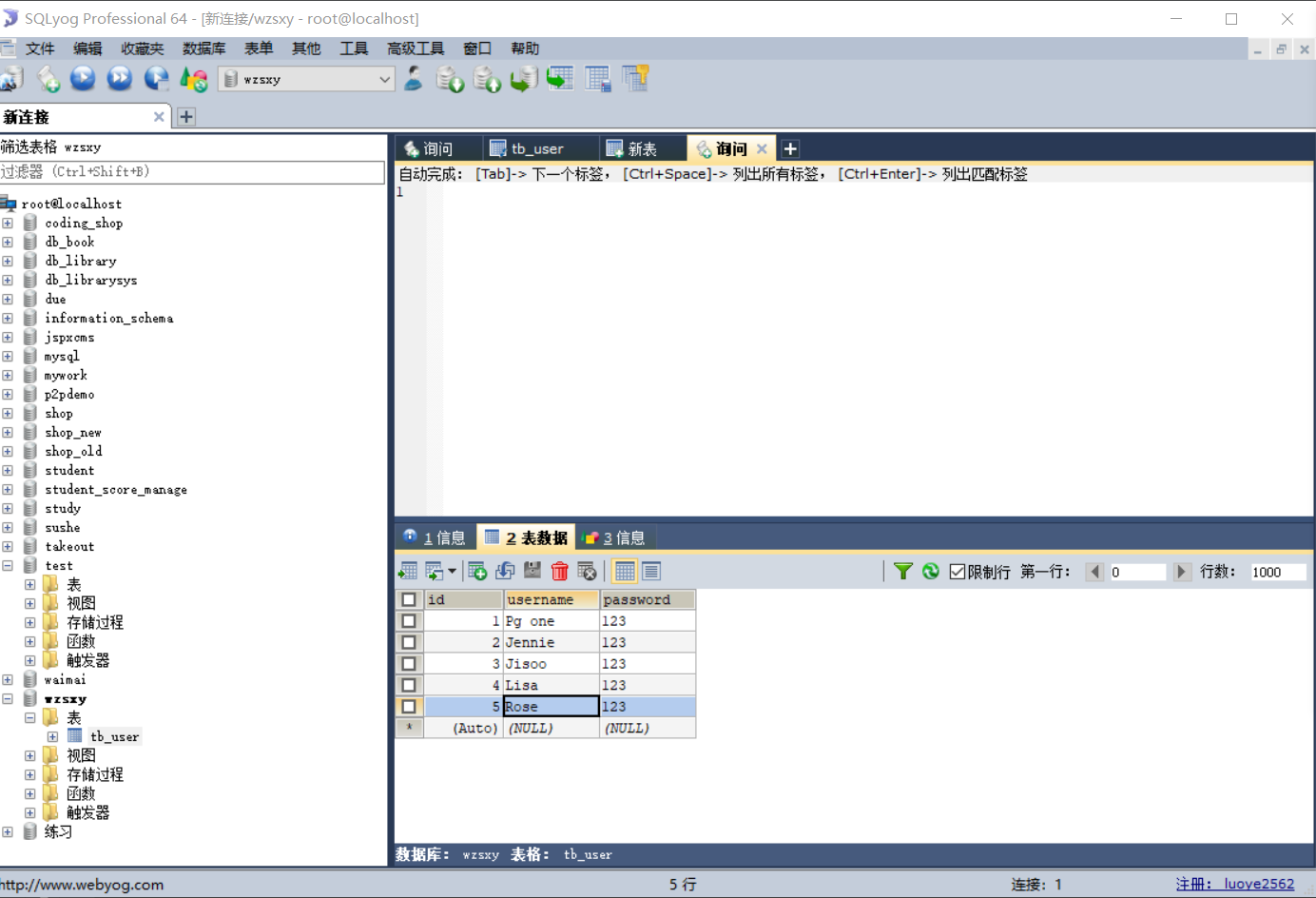Open copy/export dropdown arrow in result toolbar
Viewport: 1316px width, 898px height.
pyautogui.click(x=452, y=571)
